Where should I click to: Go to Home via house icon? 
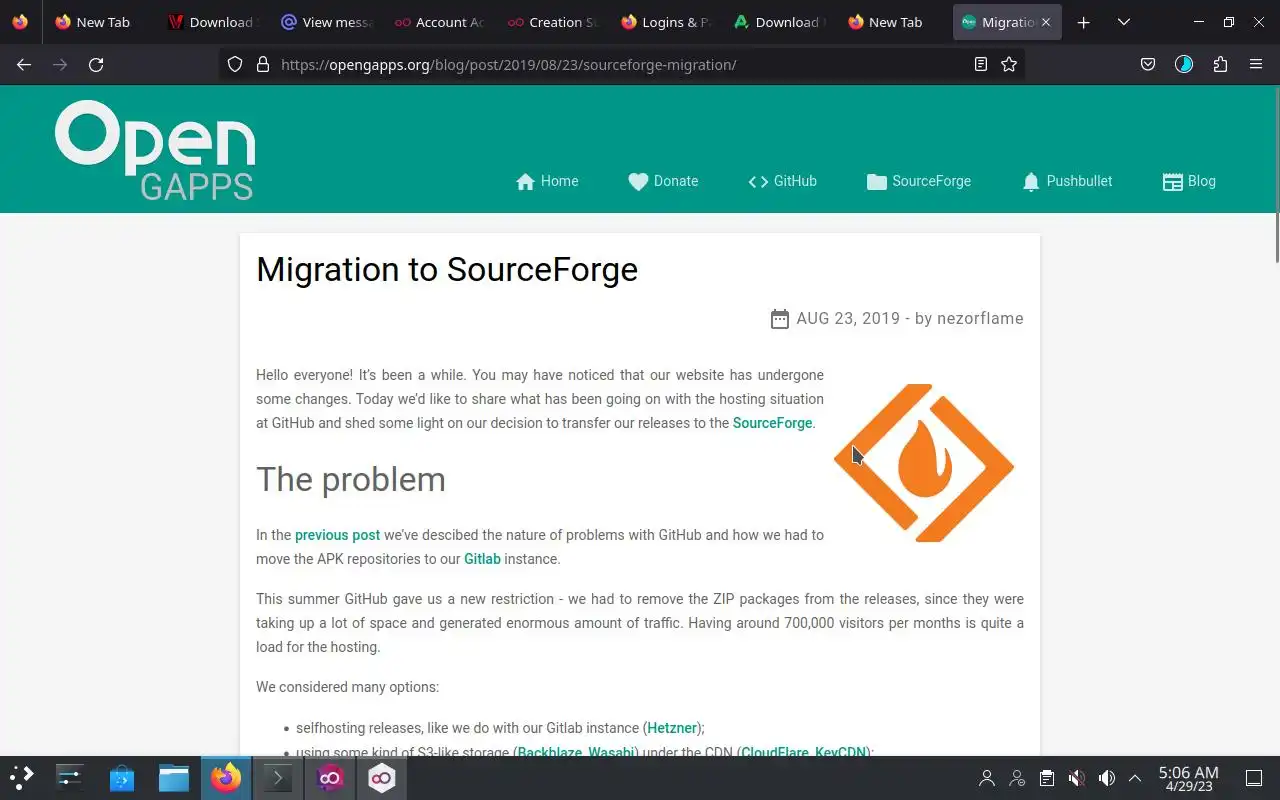547,181
